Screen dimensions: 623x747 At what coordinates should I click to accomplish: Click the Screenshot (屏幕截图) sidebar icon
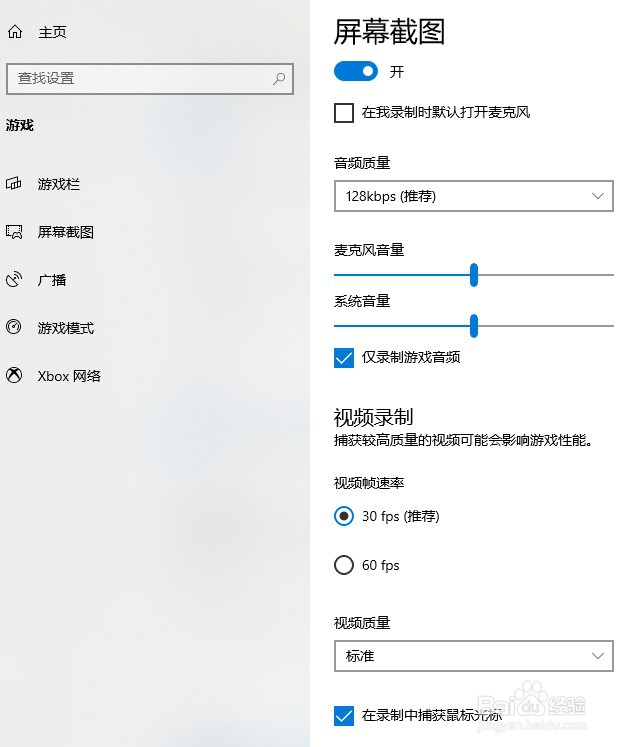(14, 232)
